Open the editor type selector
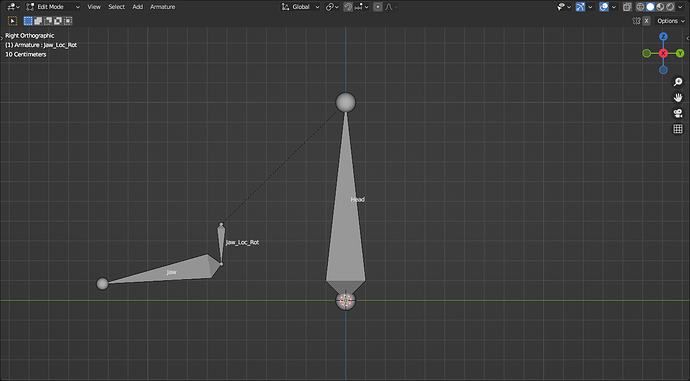Viewport: 690px width, 381px height. pos(14,7)
